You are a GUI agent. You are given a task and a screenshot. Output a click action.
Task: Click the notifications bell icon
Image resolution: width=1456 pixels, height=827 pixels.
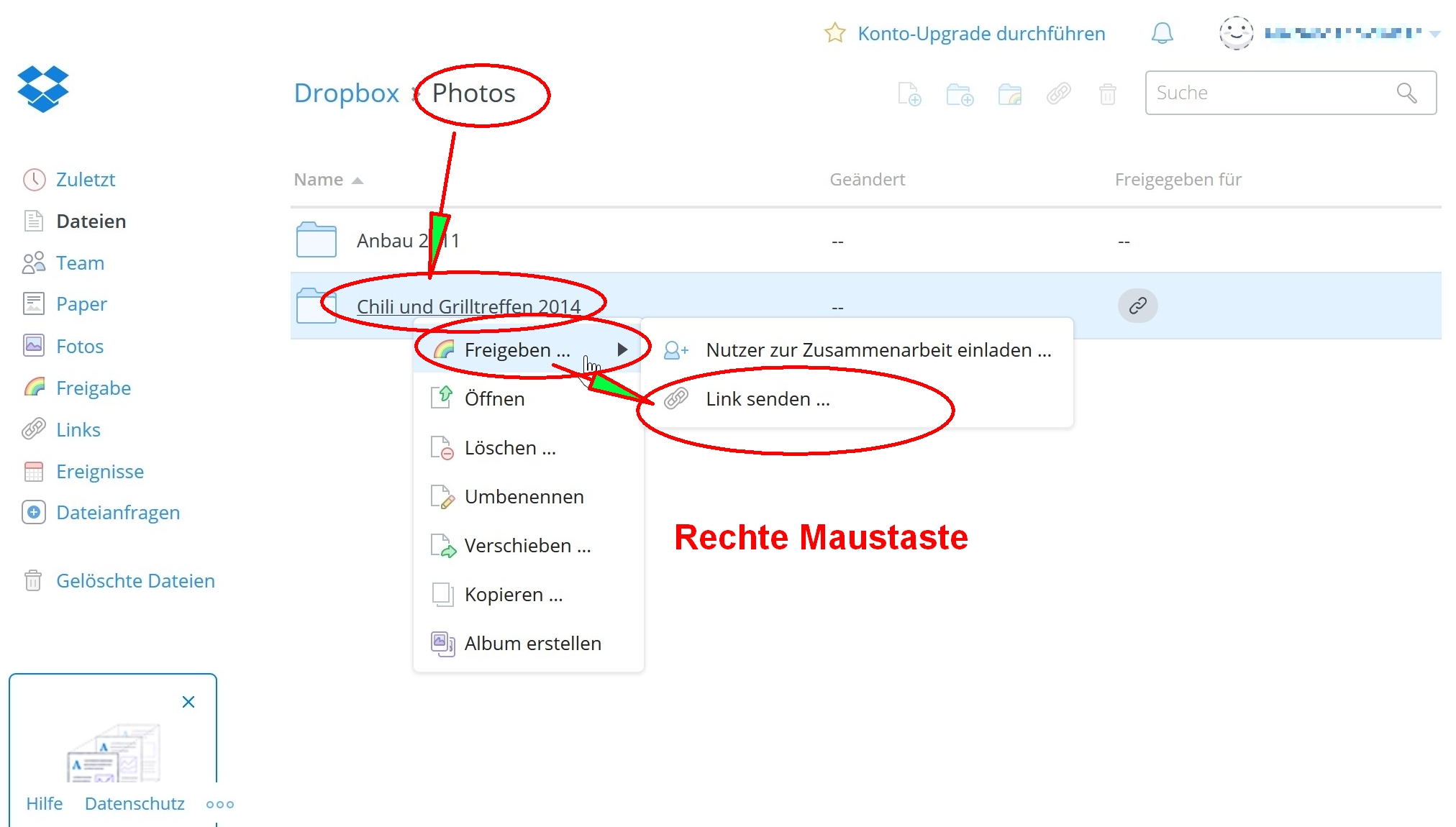click(1162, 33)
